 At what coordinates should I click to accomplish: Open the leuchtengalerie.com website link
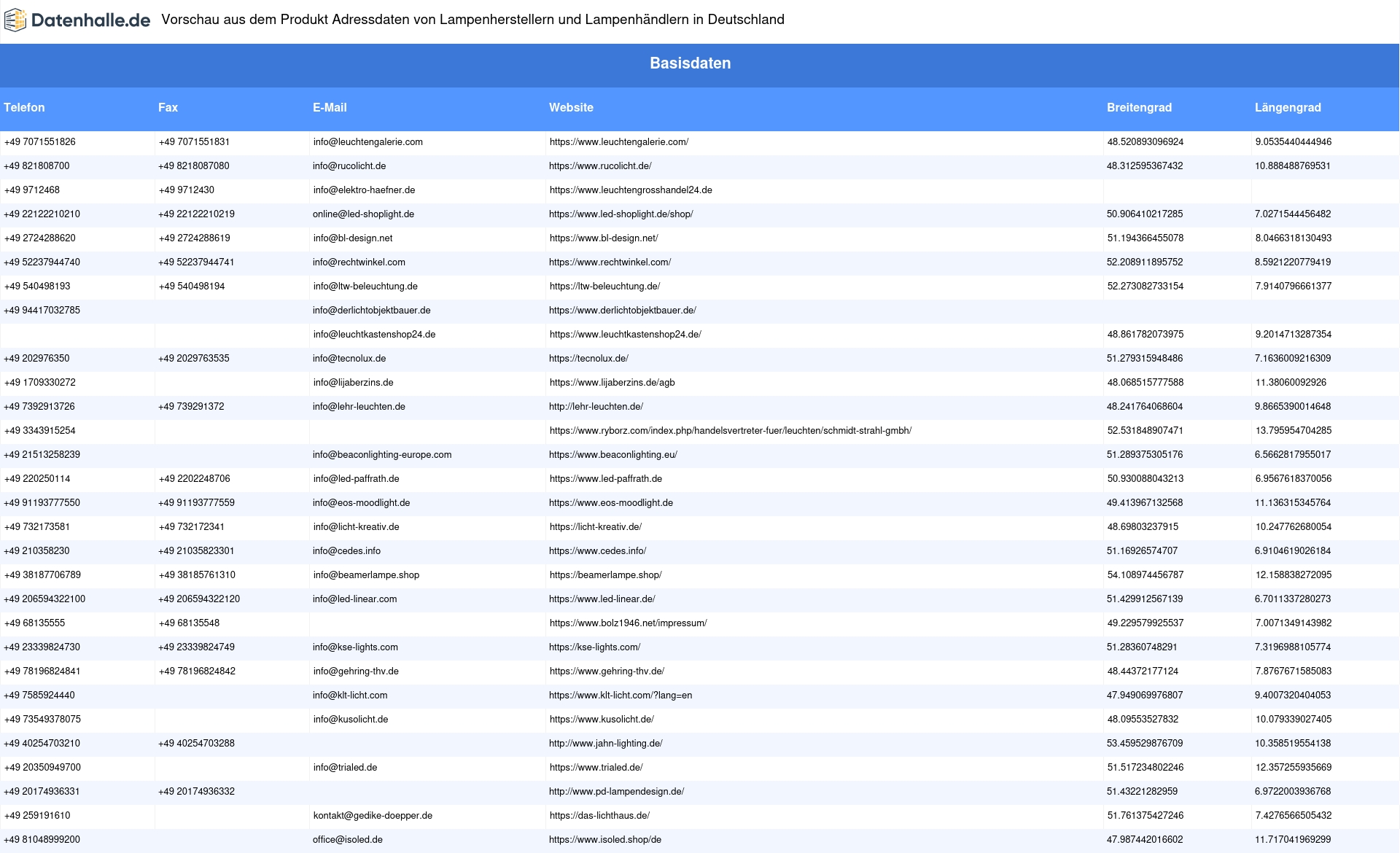(x=619, y=142)
